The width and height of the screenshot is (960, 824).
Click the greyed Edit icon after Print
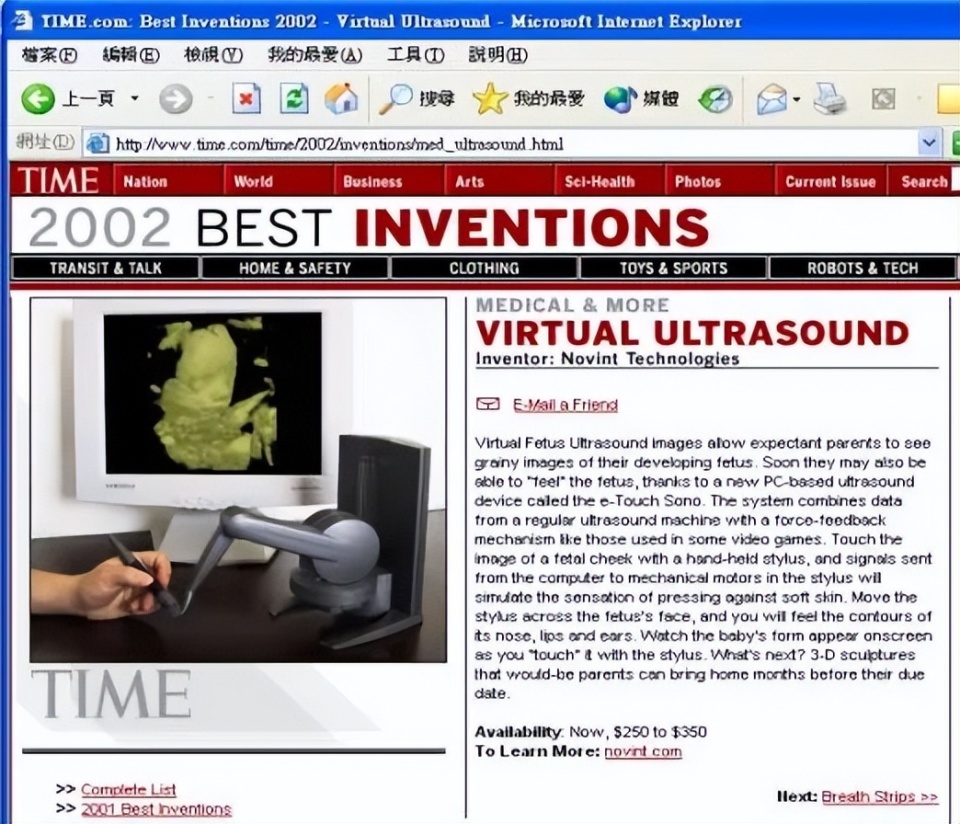pos(883,99)
